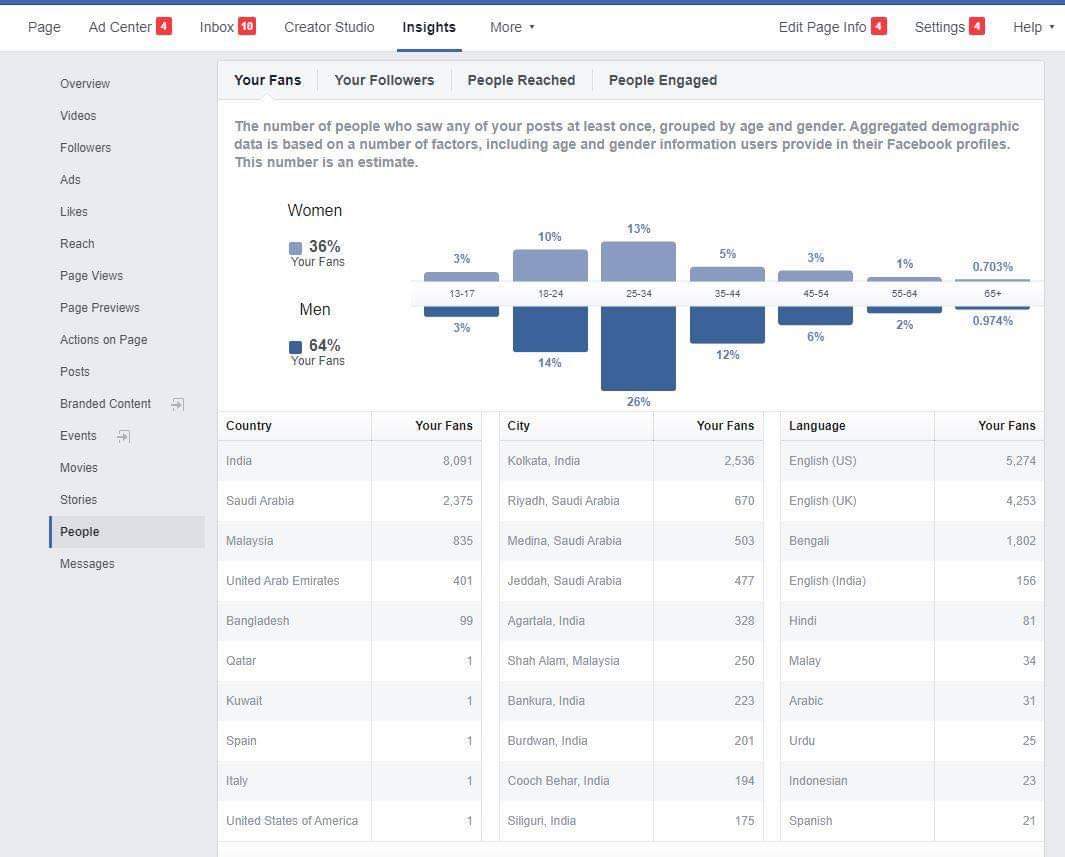Switch to the Your Followers tab
Image resolution: width=1065 pixels, height=857 pixels.
[384, 80]
